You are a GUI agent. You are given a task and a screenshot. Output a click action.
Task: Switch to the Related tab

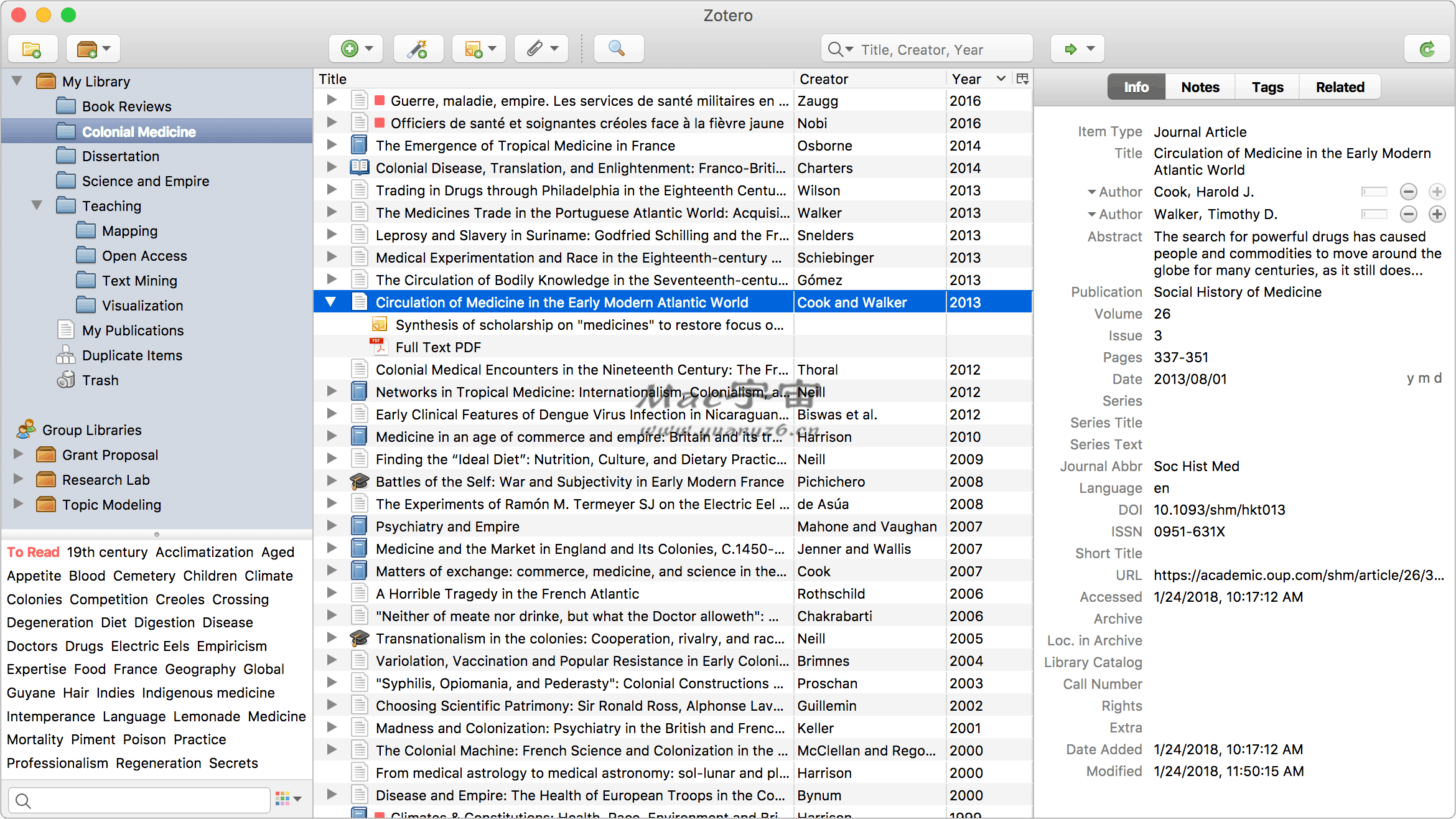[1340, 87]
